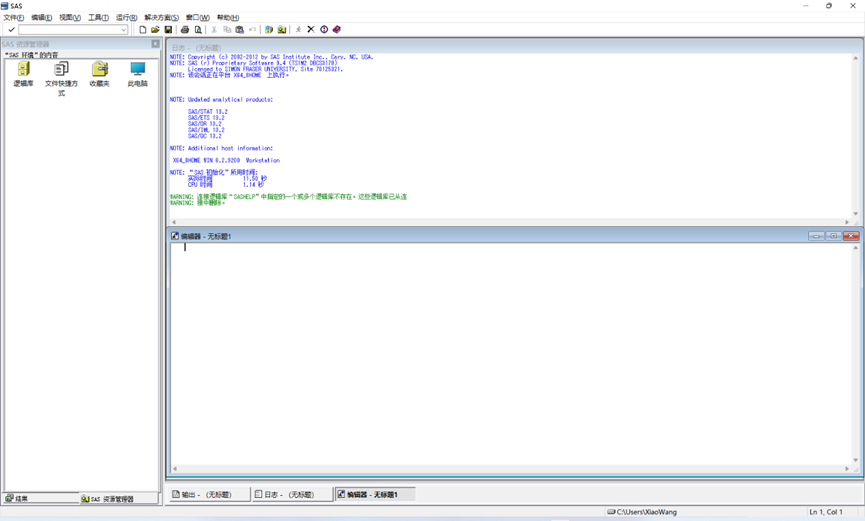The image size is (865, 521).
Task: Click the 日志 - (无标题) log title bar
Action: (514, 47)
